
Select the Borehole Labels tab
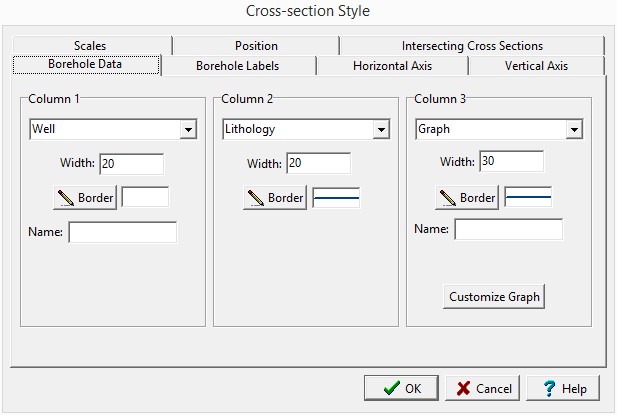coord(238,66)
